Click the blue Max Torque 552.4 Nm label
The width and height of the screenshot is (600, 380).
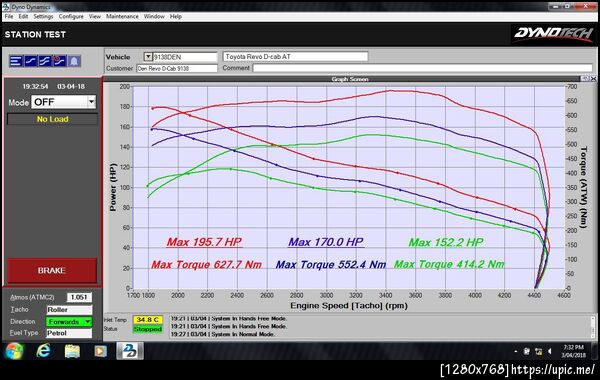coord(331,264)
